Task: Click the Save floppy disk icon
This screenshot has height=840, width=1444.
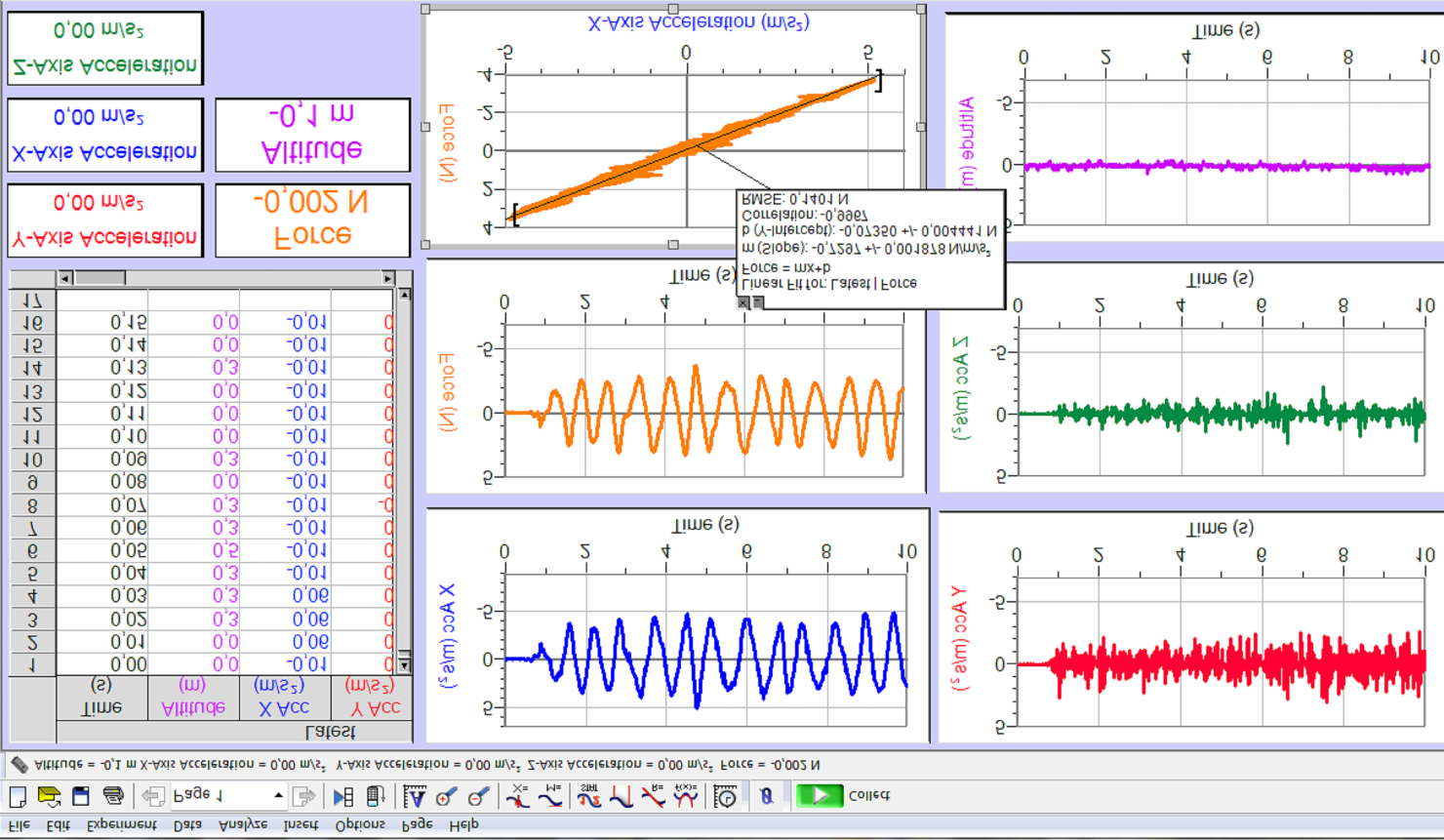Action: click(x=81, y=796)
